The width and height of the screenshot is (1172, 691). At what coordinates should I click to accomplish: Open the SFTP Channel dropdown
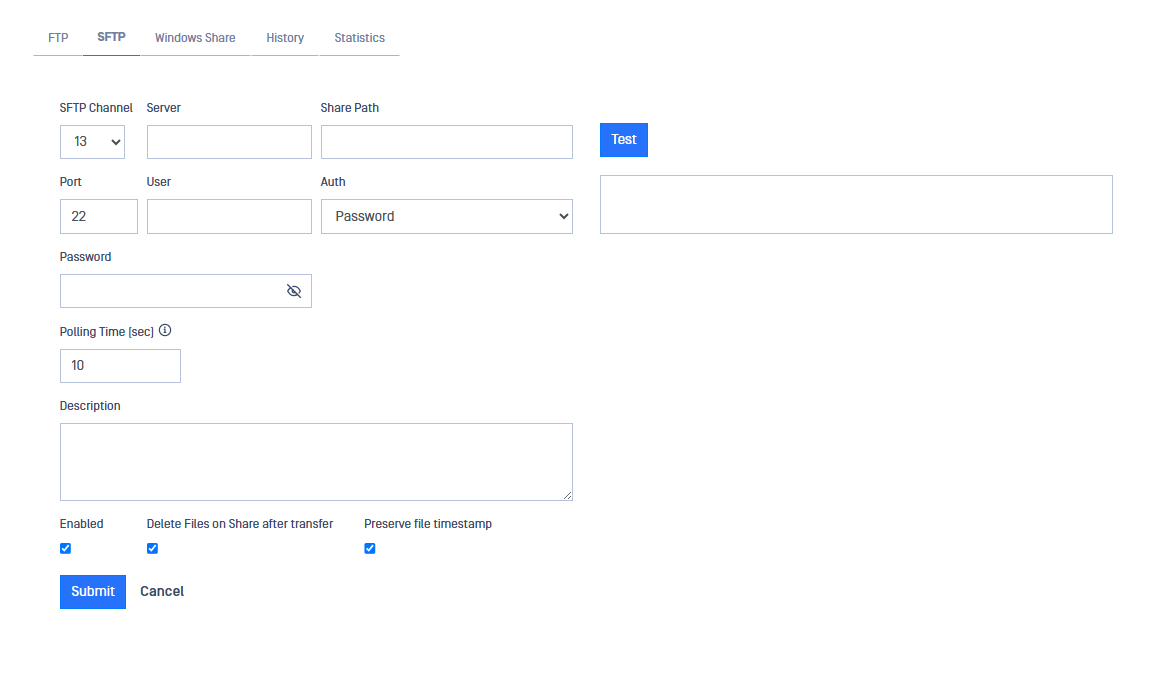93,142
